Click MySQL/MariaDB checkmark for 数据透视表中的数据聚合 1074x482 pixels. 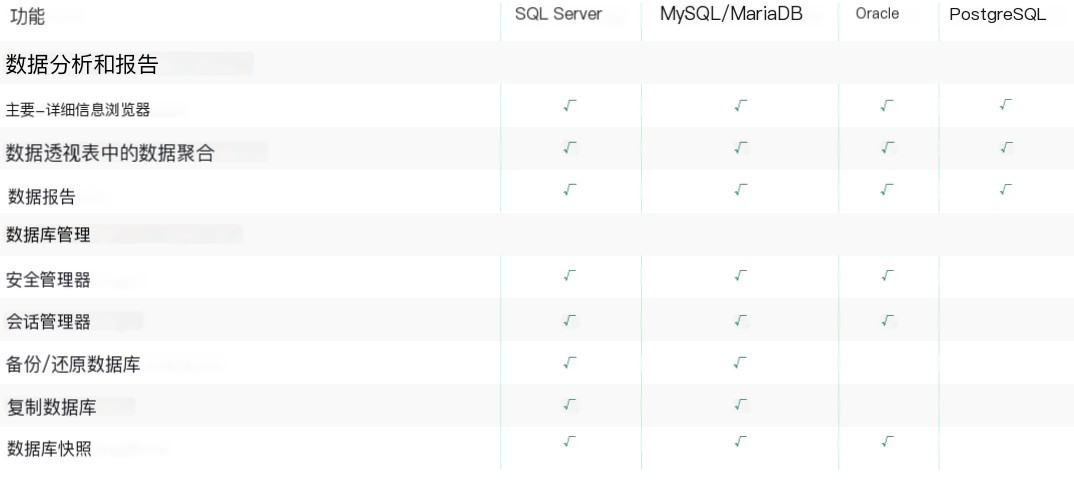740,147
